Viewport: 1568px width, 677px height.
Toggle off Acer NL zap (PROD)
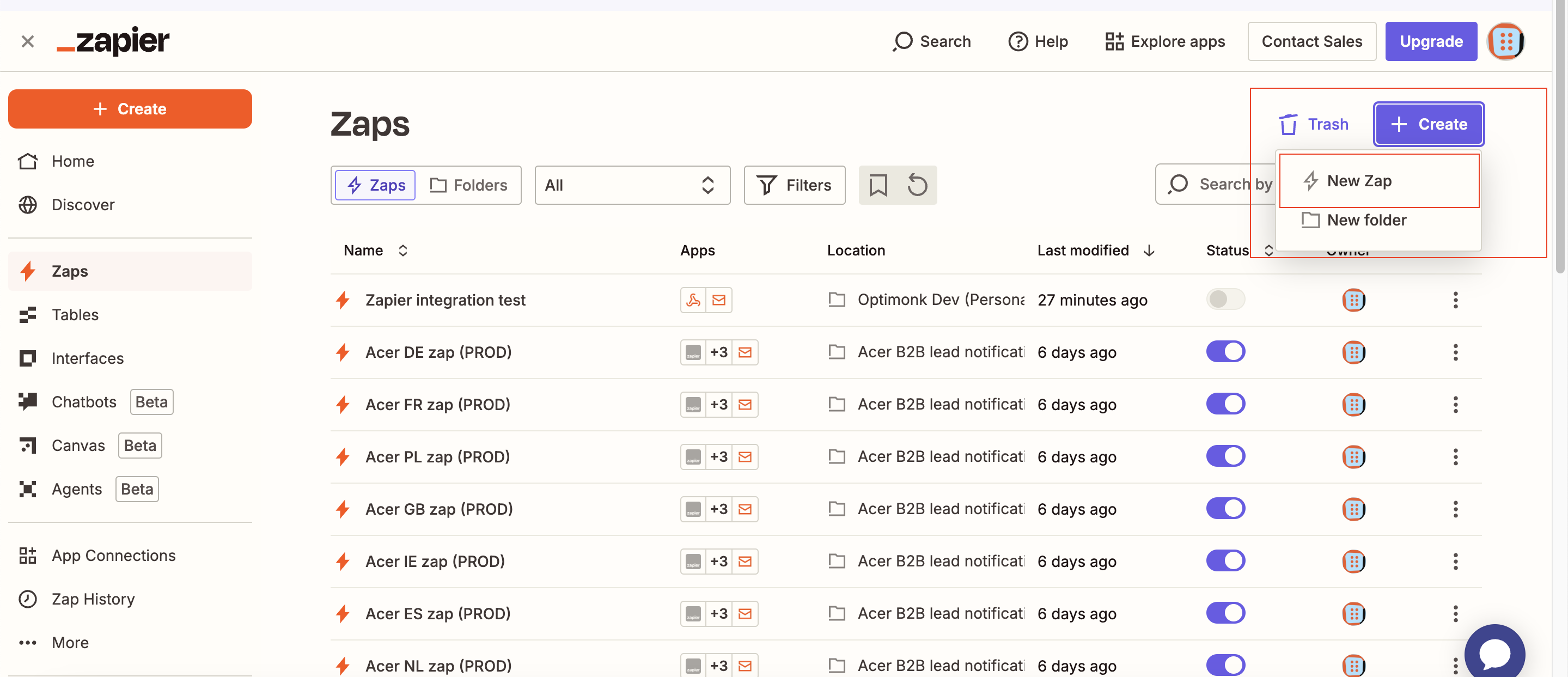point(1225,666)
